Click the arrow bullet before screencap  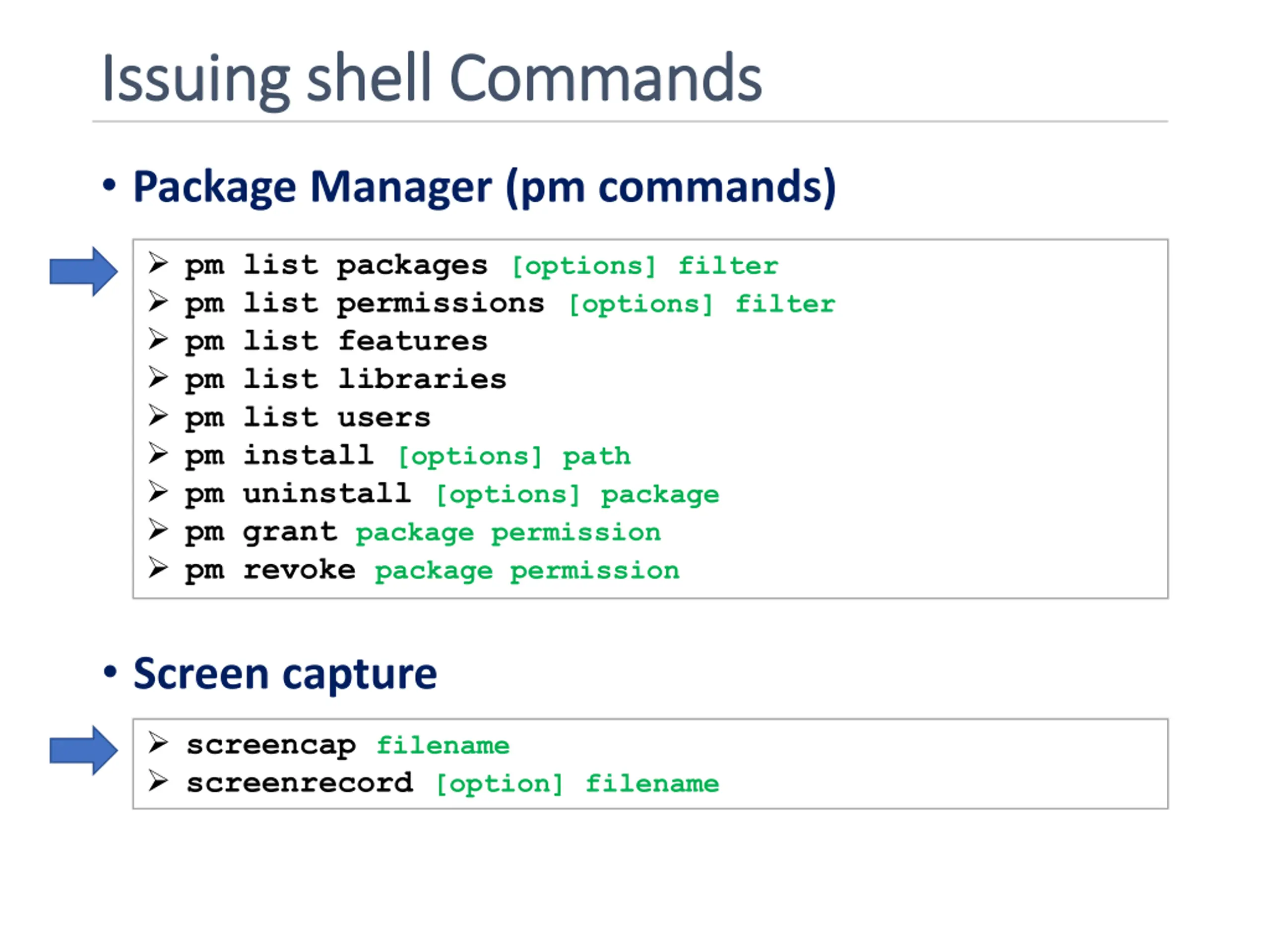tap(158, 743)
